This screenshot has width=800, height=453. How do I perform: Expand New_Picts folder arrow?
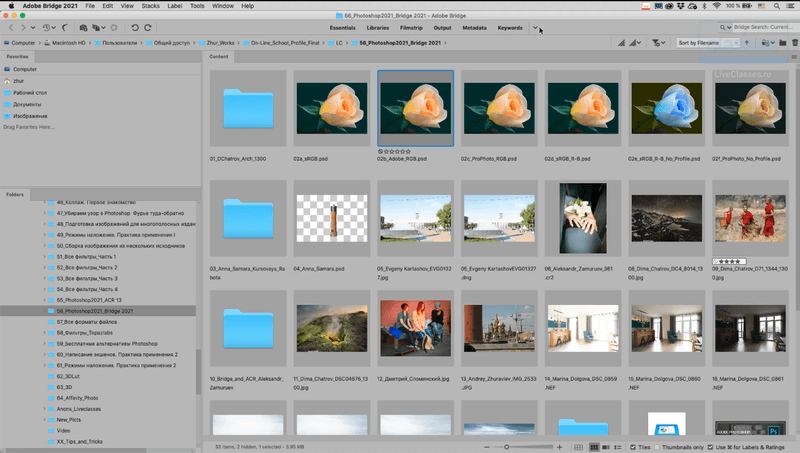(44, 420)
